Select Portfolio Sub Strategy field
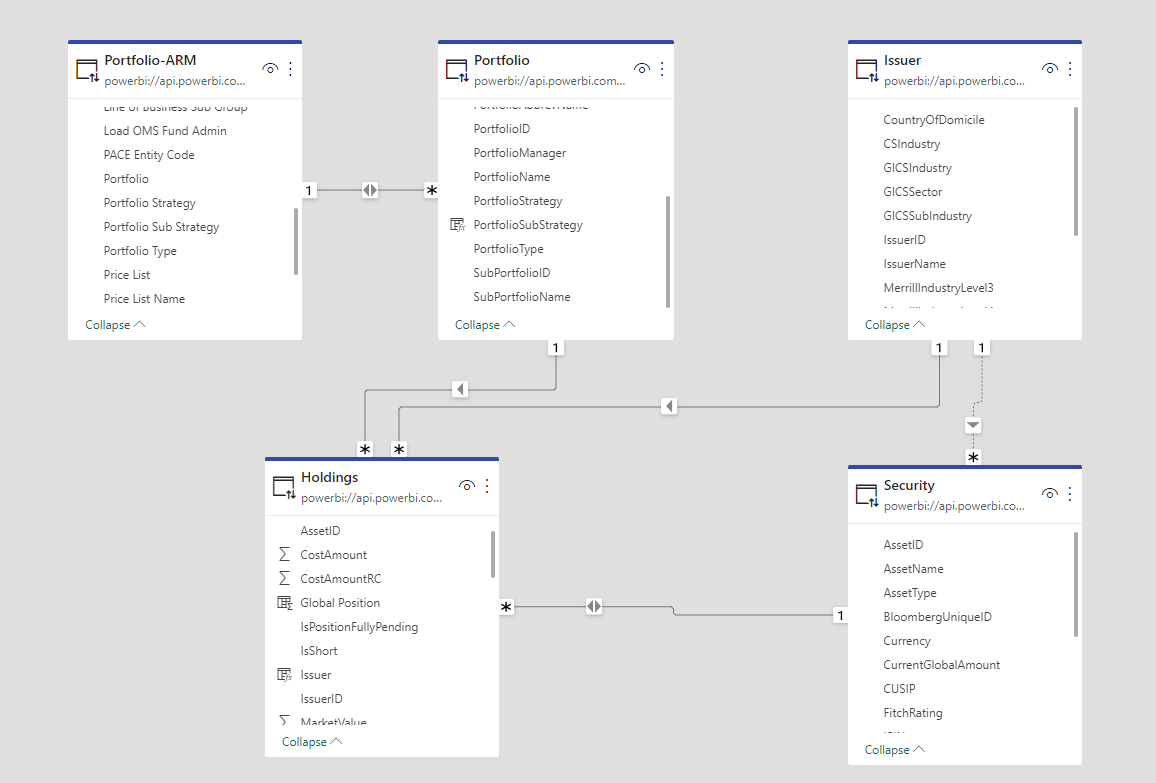The width and height of the screenshot is (1156, 783). click(161, 227)
